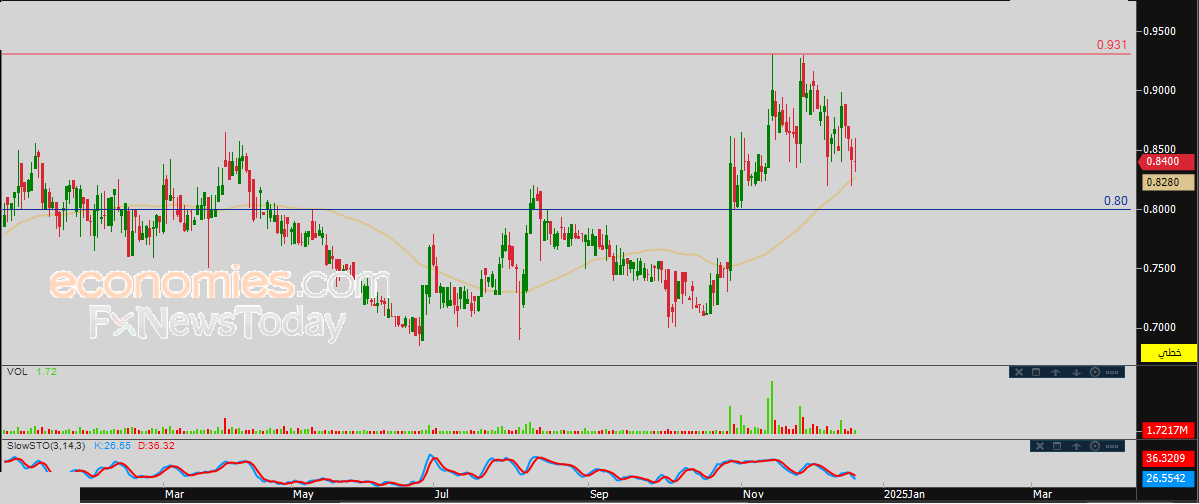
Task: Close the SlowSTO indicator panel
Action: [1038, 446]
